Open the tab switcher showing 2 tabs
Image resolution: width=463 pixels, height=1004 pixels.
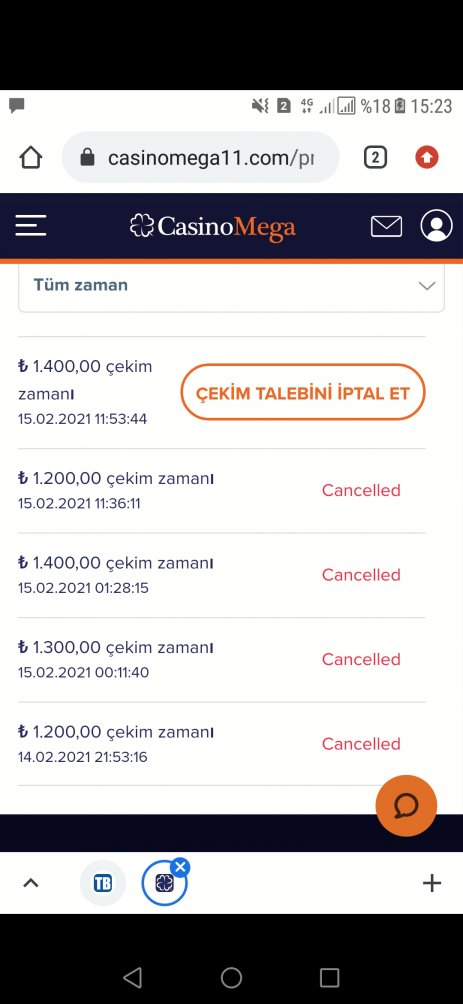375,158
